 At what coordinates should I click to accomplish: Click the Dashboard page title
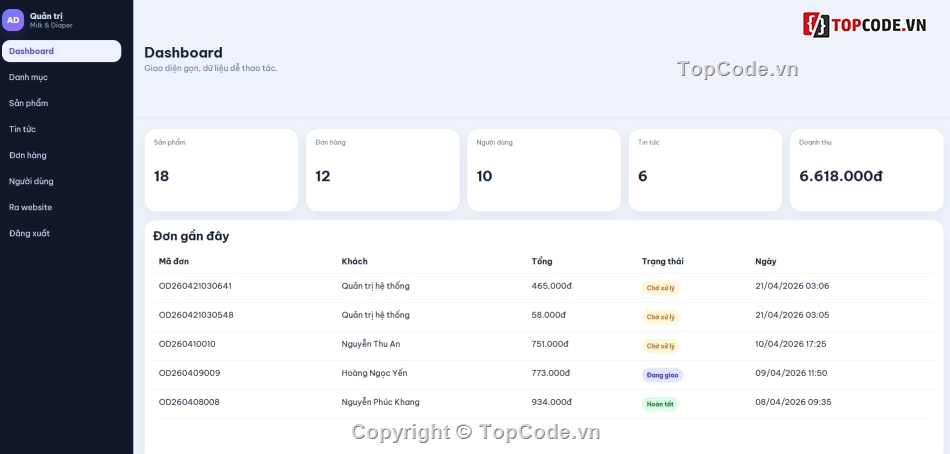pyautogui.click(x=184, y=53)
